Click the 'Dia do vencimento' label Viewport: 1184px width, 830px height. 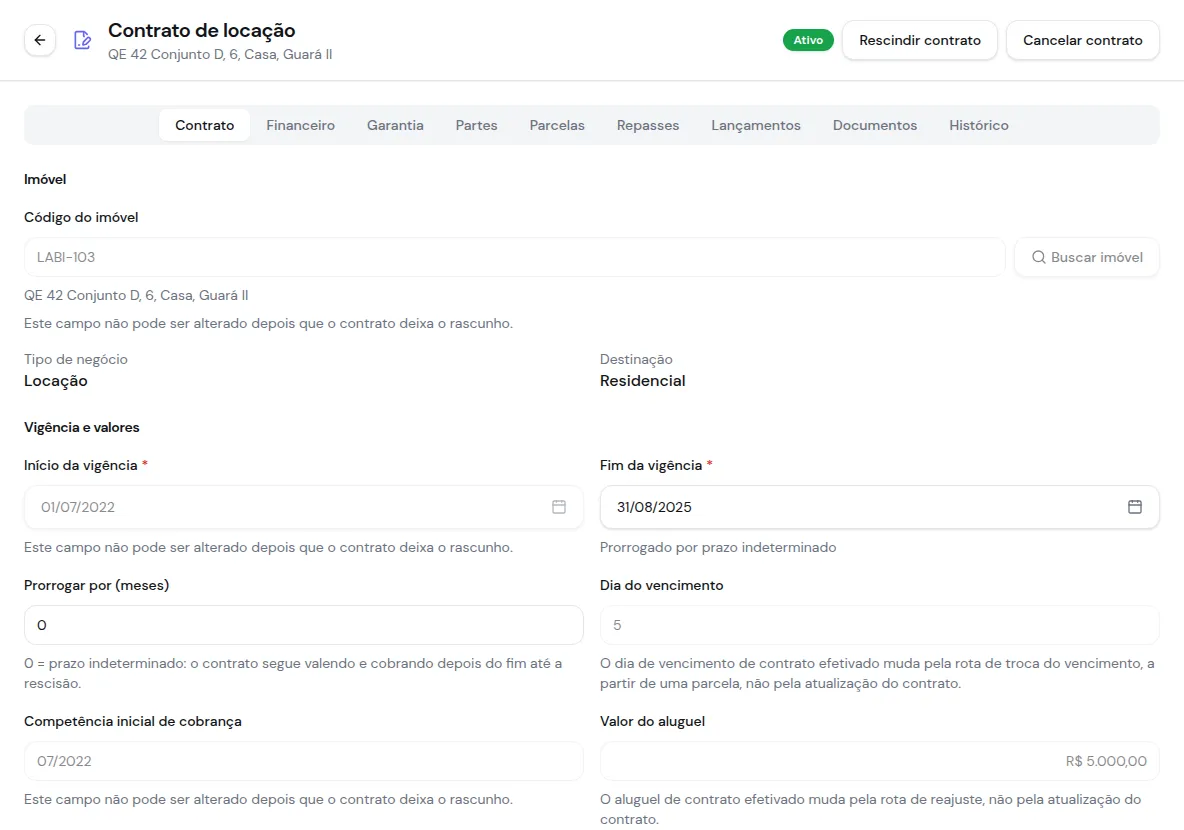[661, 585]
